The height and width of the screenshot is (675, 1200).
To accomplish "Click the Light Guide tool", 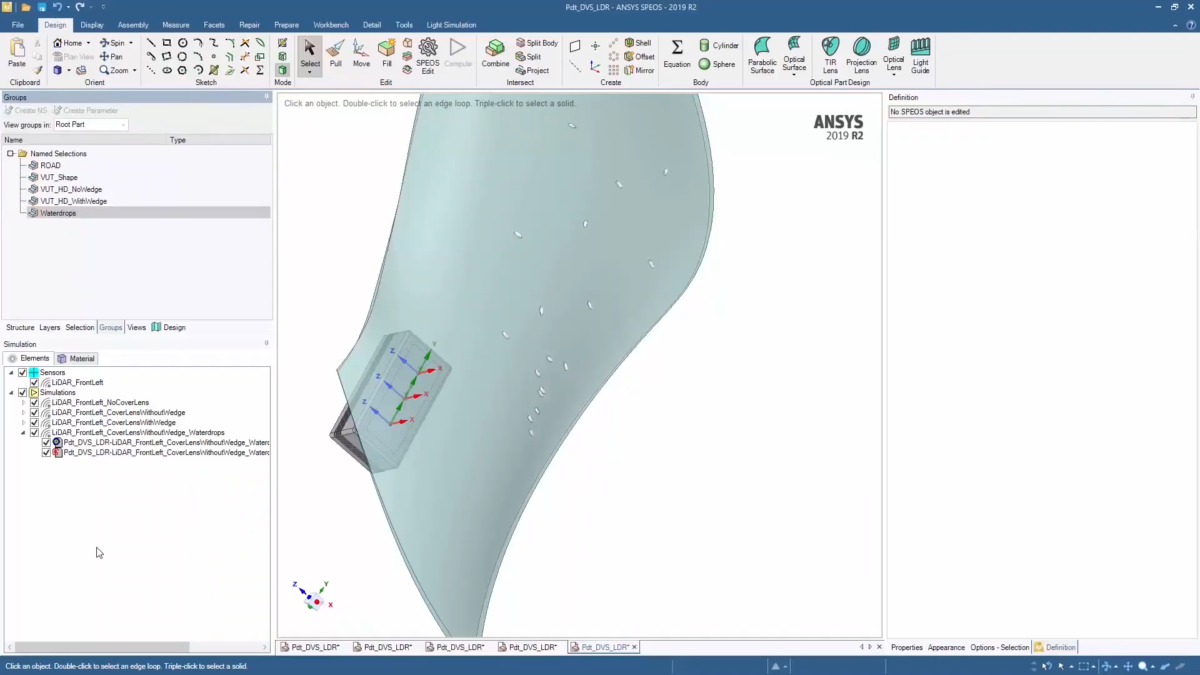I will tap(920, 56).
